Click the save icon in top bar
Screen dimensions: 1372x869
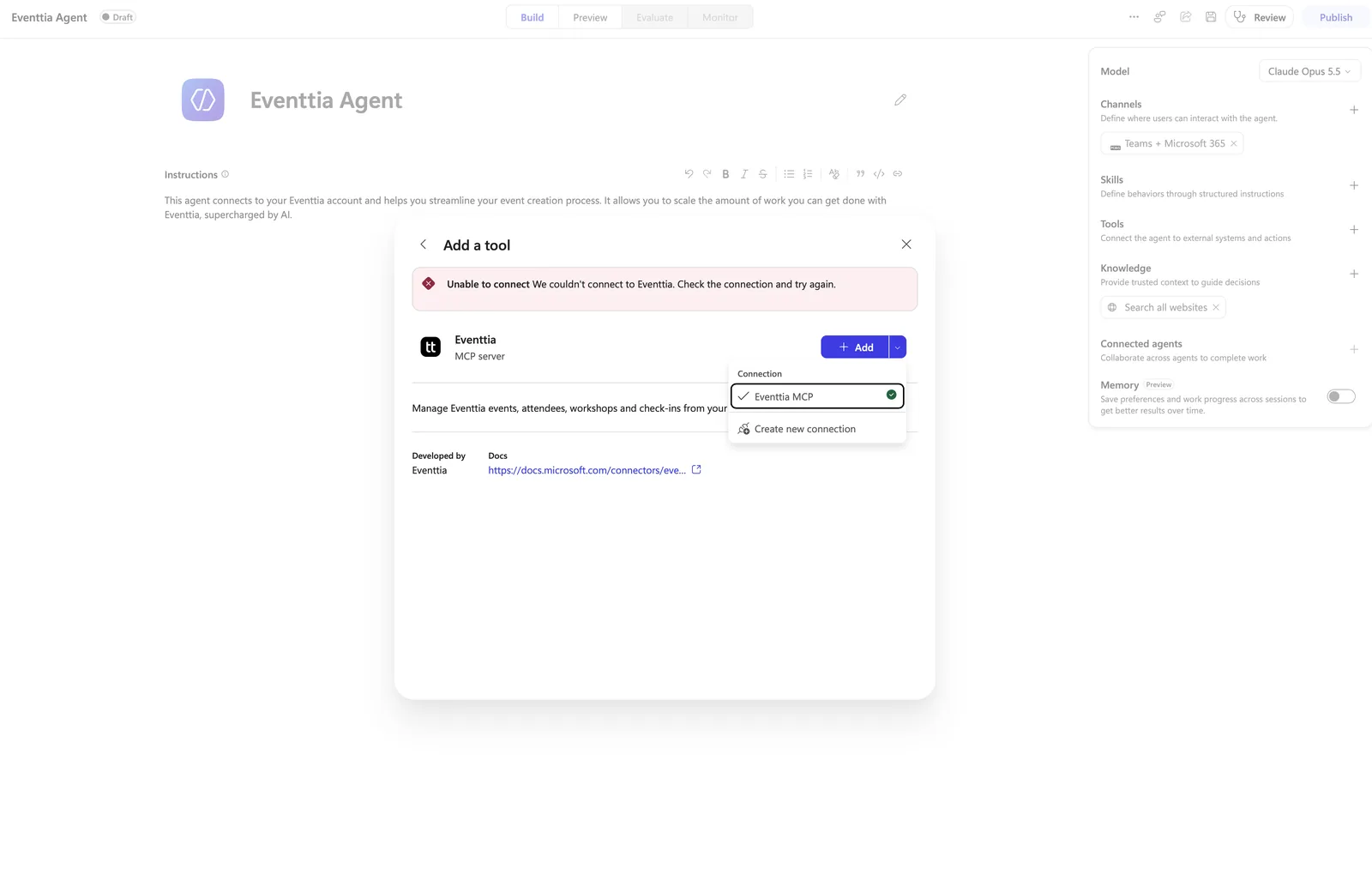tap(1211, 17)
